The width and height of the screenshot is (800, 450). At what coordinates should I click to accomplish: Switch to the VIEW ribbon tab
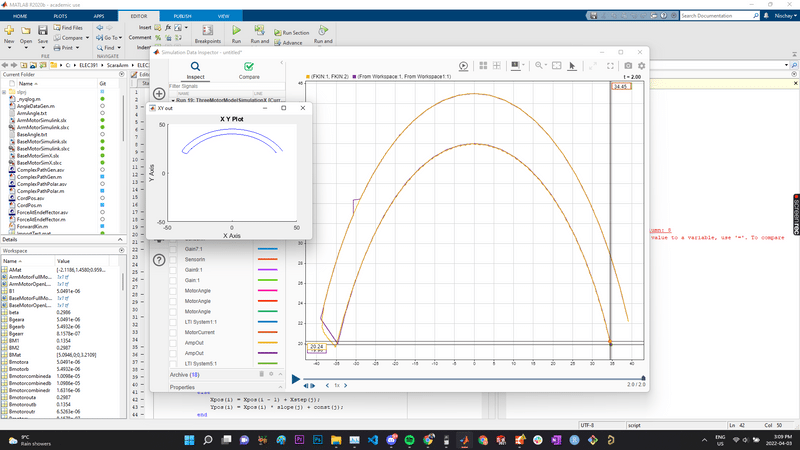coord(223,16)
